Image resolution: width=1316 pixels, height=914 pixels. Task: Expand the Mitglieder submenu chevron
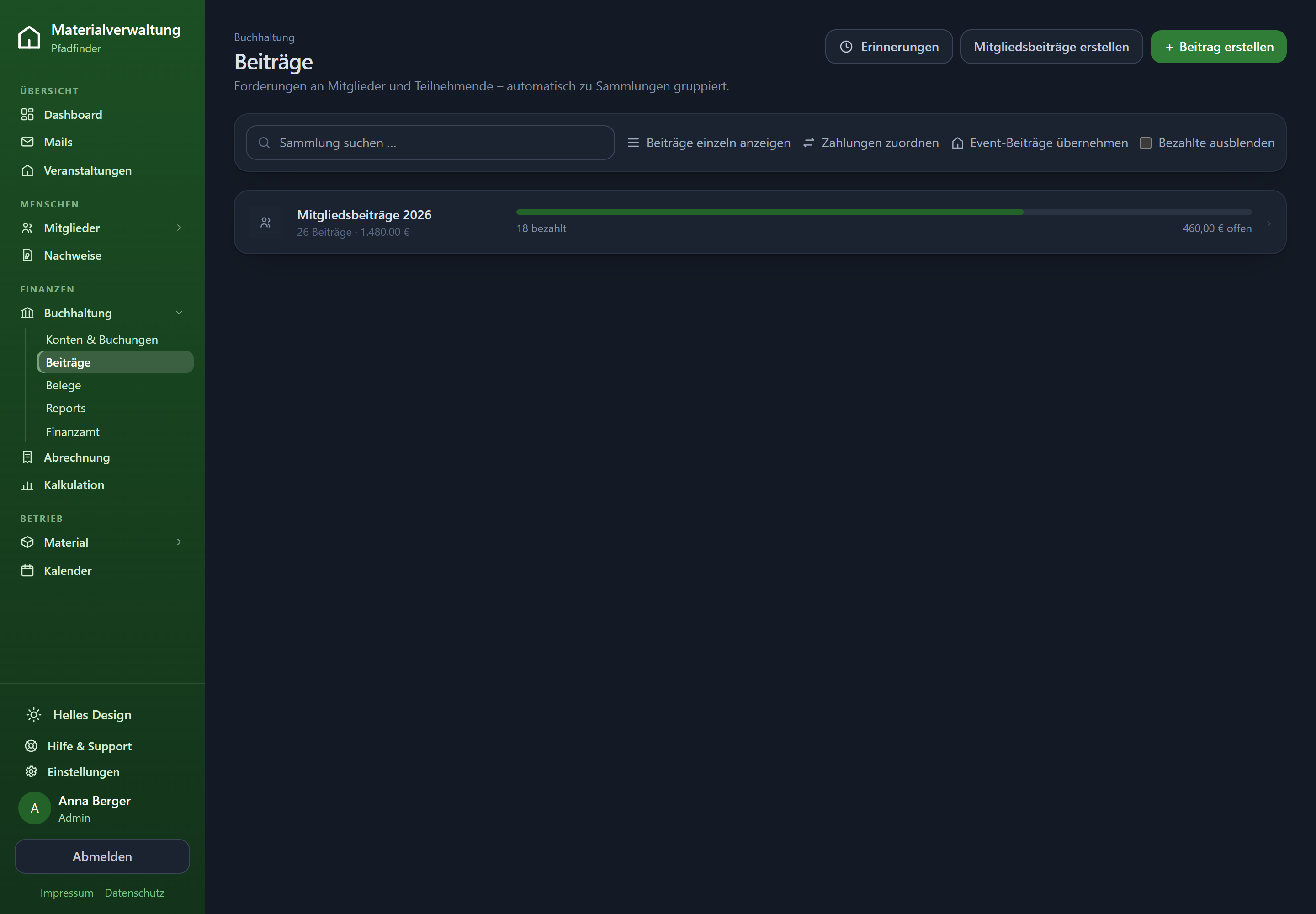click(179, 228)
